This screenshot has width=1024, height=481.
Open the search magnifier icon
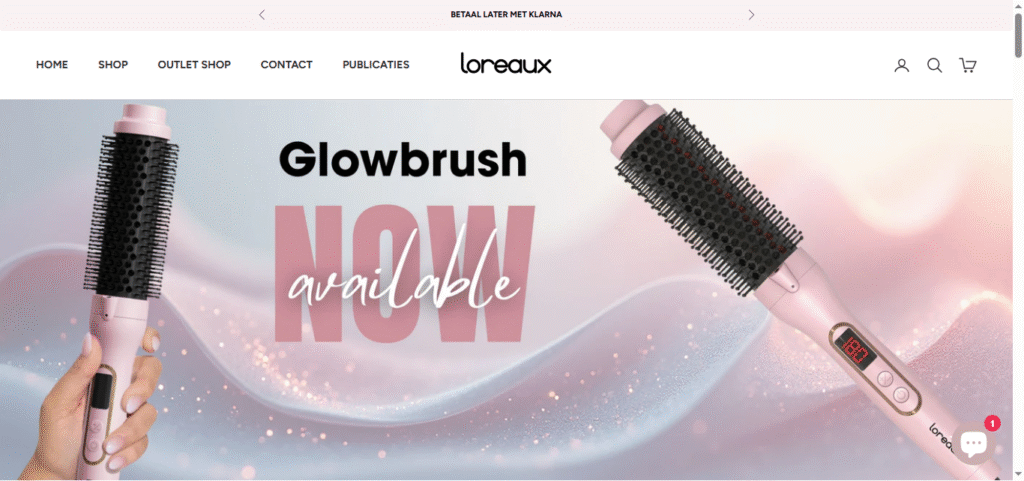[x=935, y=65]
